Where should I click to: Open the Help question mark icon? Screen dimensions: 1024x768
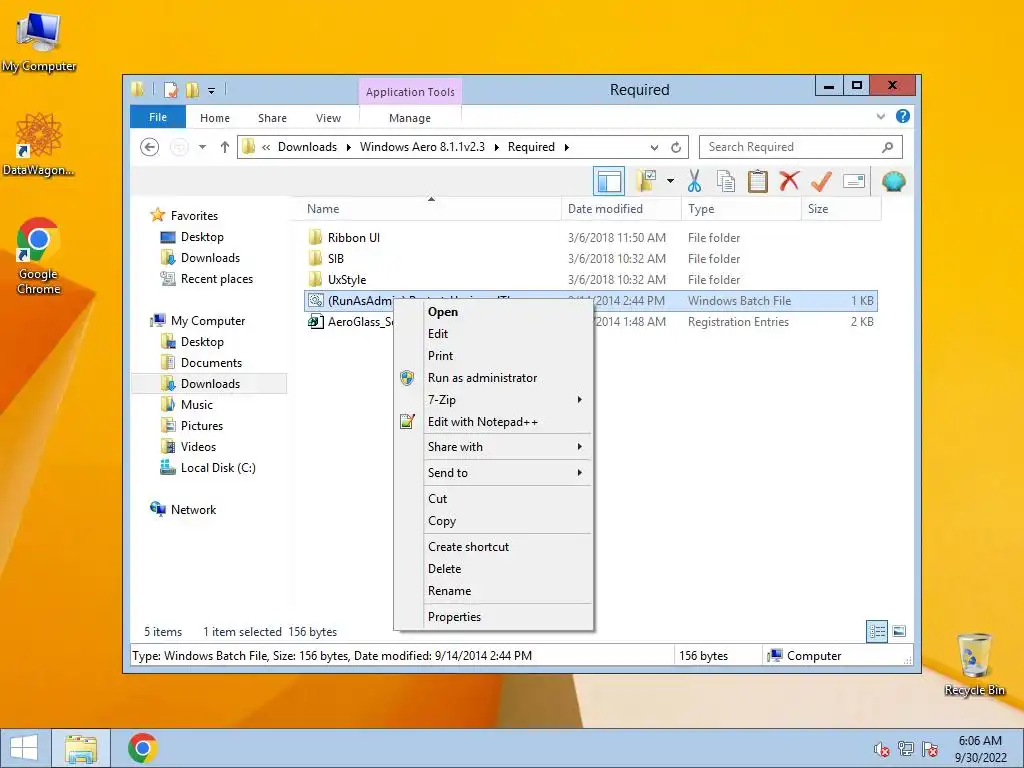(903, 116)
